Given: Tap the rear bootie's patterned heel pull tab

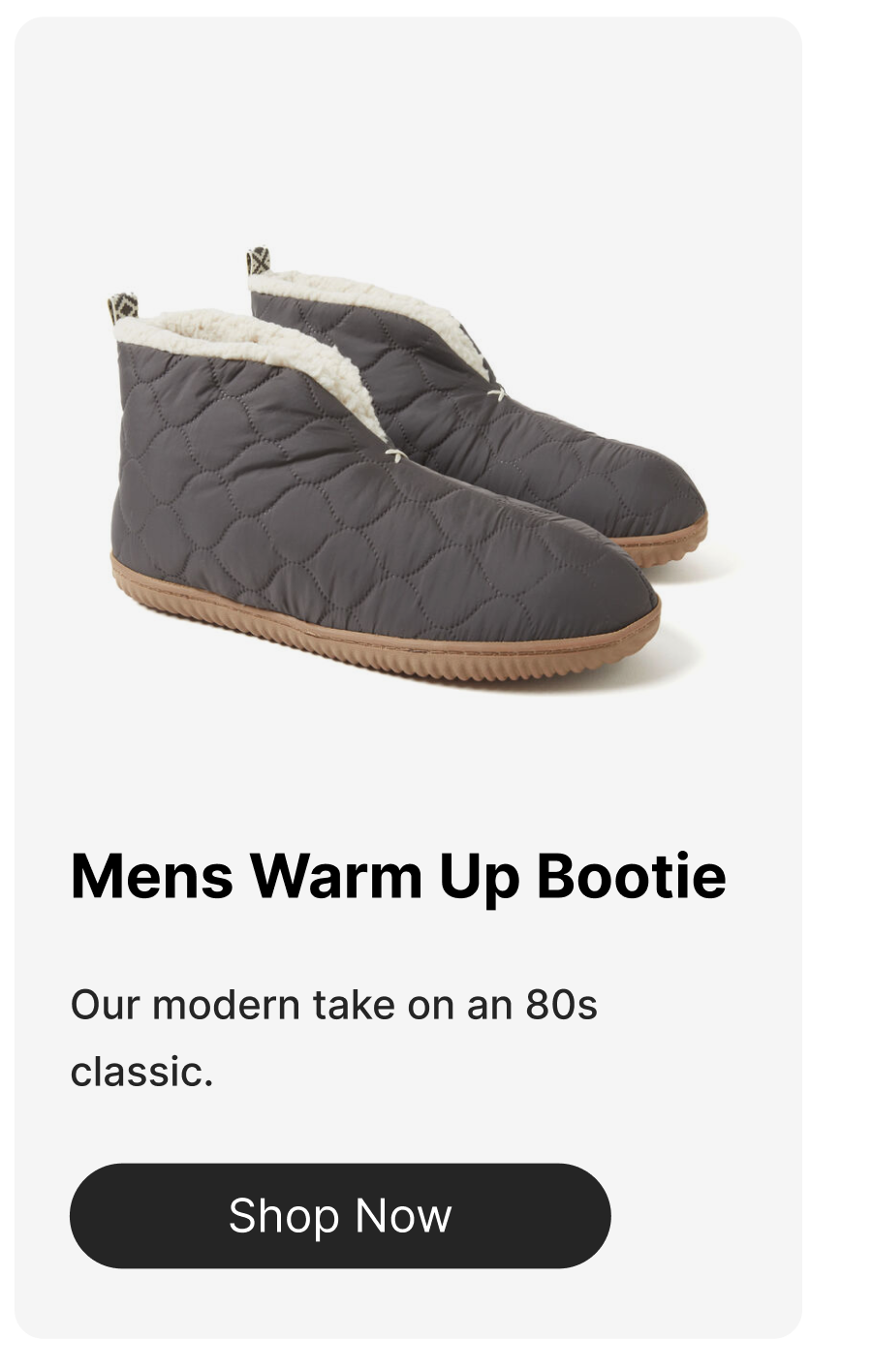Looking at the screenshot, I should 258,261.
